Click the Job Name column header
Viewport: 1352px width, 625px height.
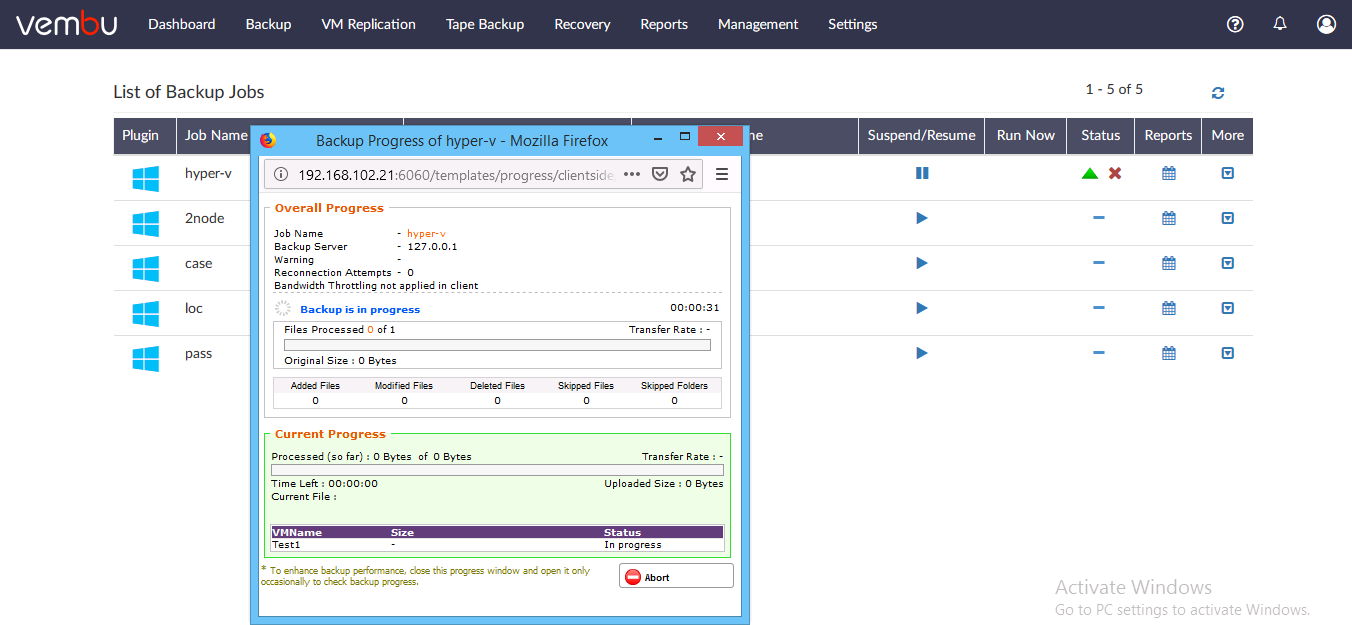tap(214, 135)
